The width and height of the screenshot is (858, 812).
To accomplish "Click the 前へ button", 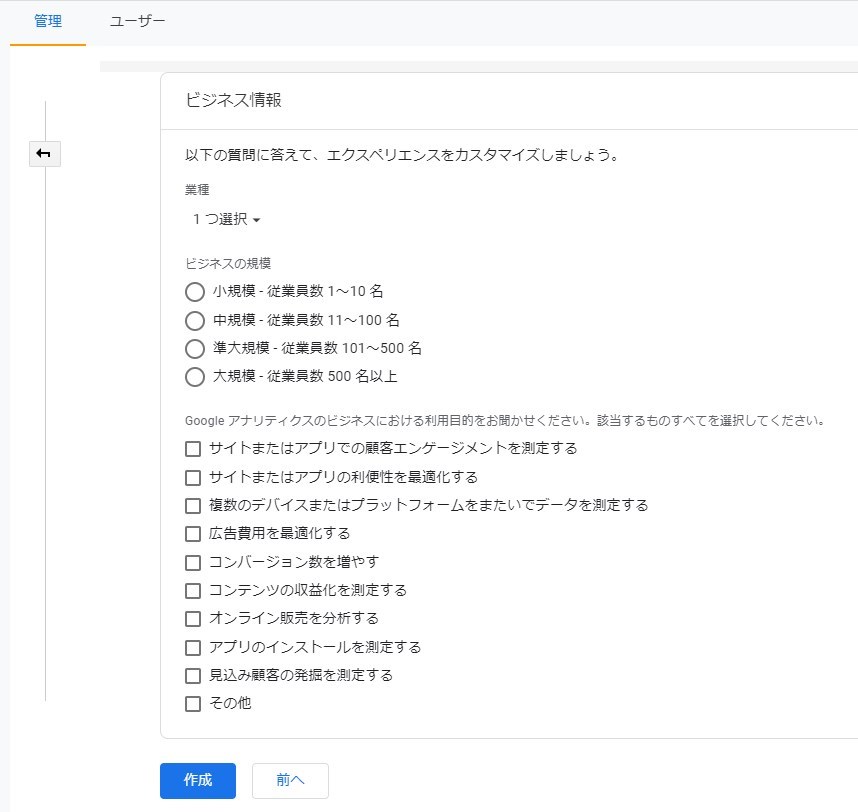I will tap(289, 781).
